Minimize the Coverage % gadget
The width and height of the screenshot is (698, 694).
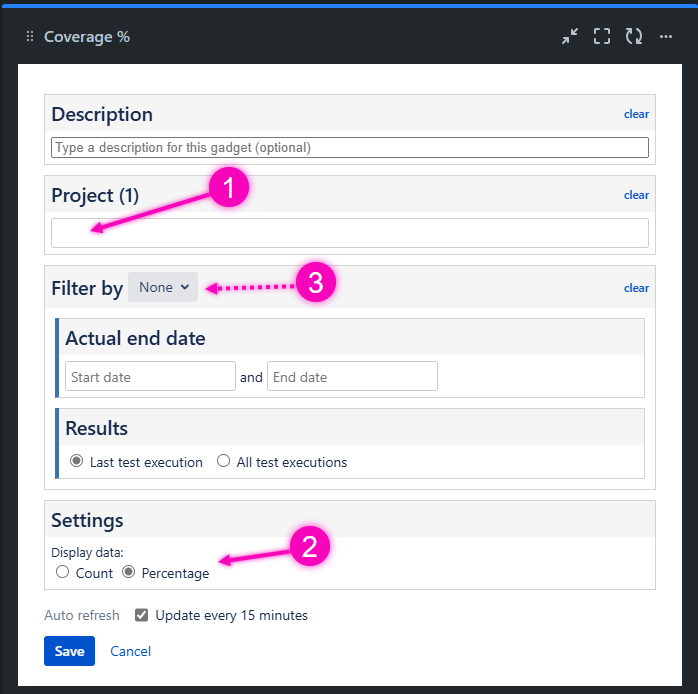coord(570,37)
